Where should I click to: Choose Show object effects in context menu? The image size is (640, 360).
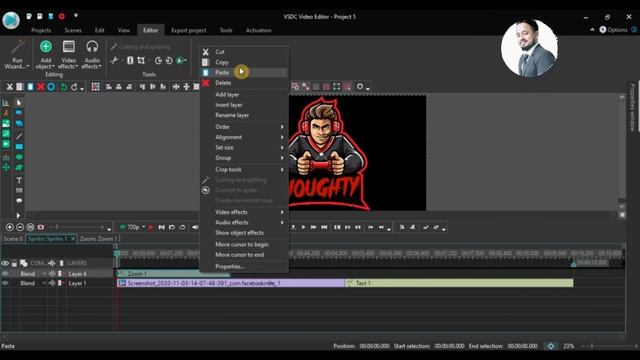coord(244,233)
